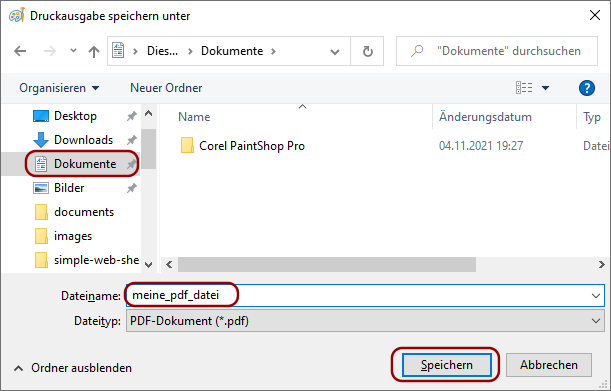Click the view layout icon

(524, 88)
